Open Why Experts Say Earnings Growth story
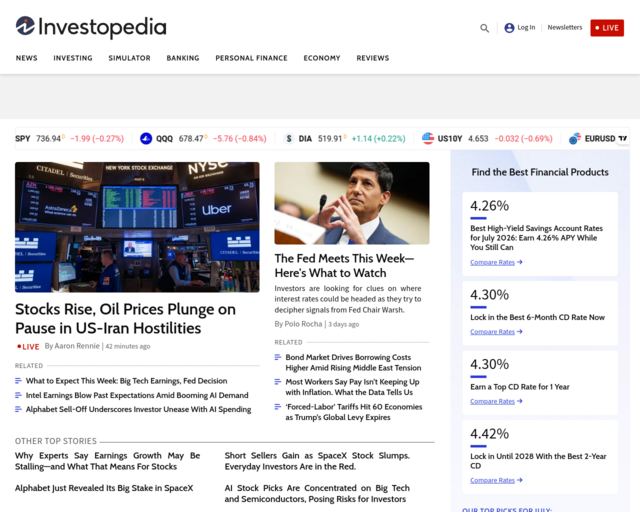The image size is (640, 512). click(x=107, y=461)
